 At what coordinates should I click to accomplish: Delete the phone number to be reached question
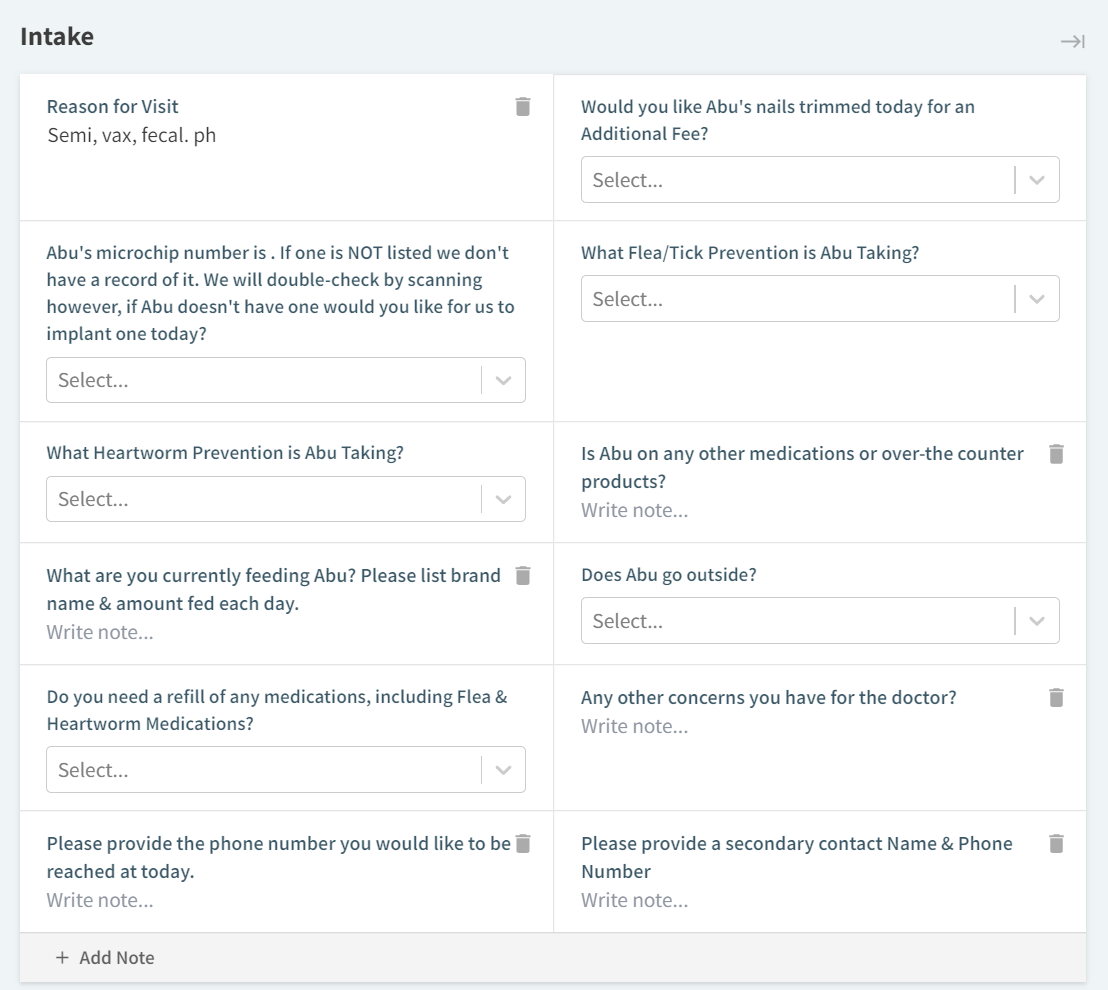[522, 844]
